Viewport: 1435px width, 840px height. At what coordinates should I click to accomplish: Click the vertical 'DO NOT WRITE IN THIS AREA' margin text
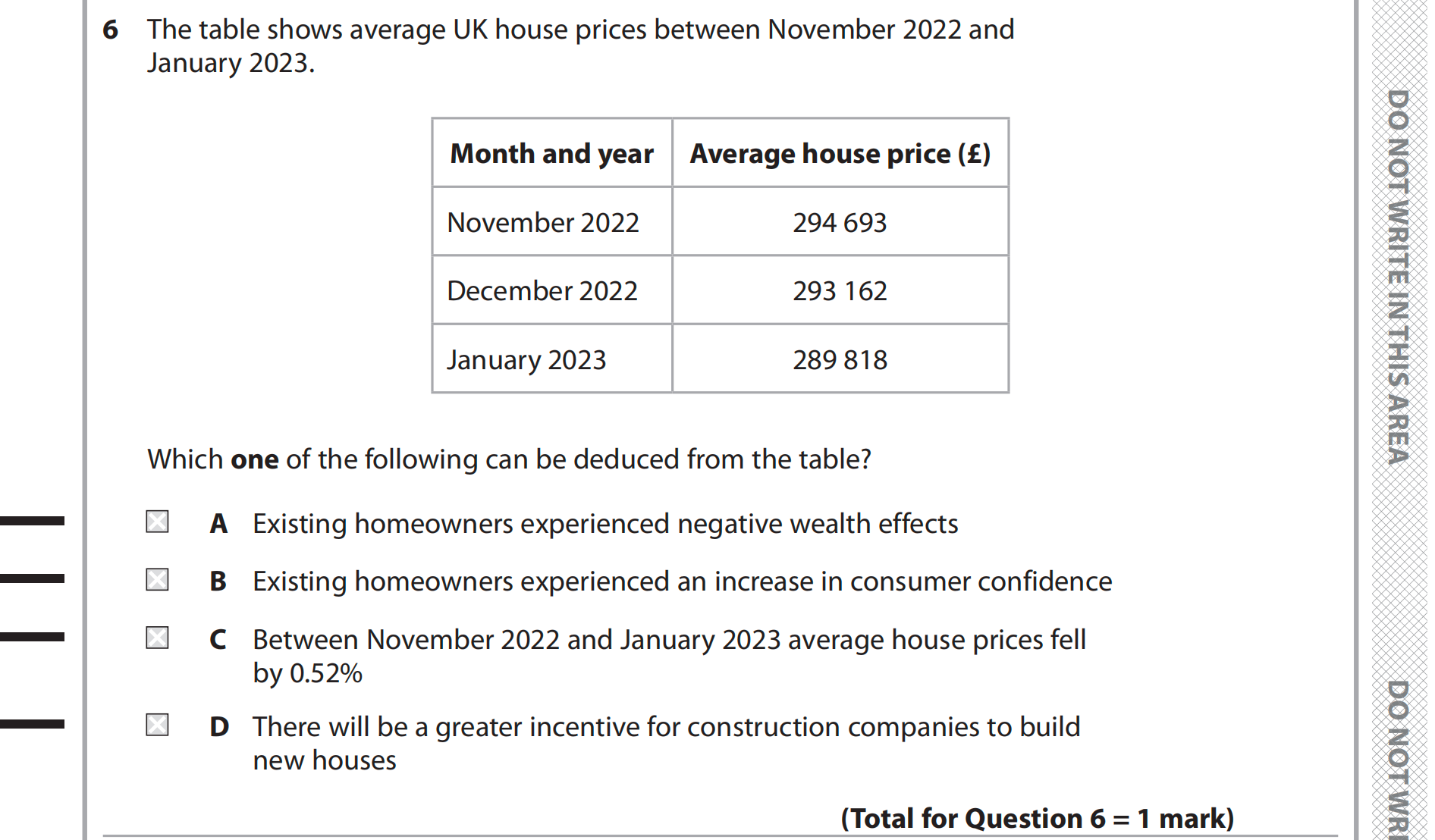pyautogui.click(x=1397, y=277)
